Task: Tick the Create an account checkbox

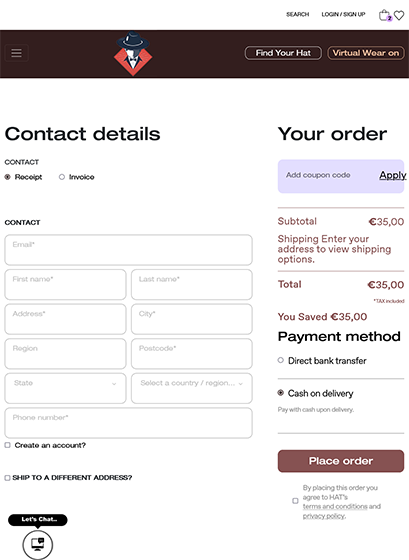Action: (x=8, y=445)
